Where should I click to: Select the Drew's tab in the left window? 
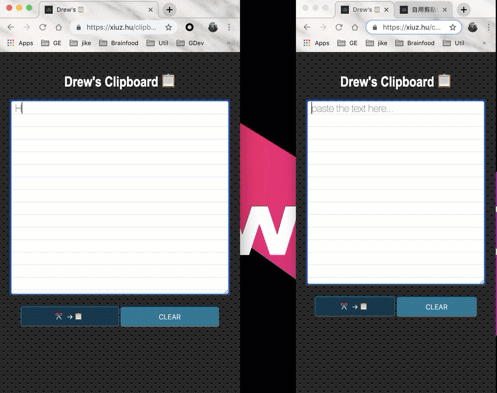tap(98, 10)
